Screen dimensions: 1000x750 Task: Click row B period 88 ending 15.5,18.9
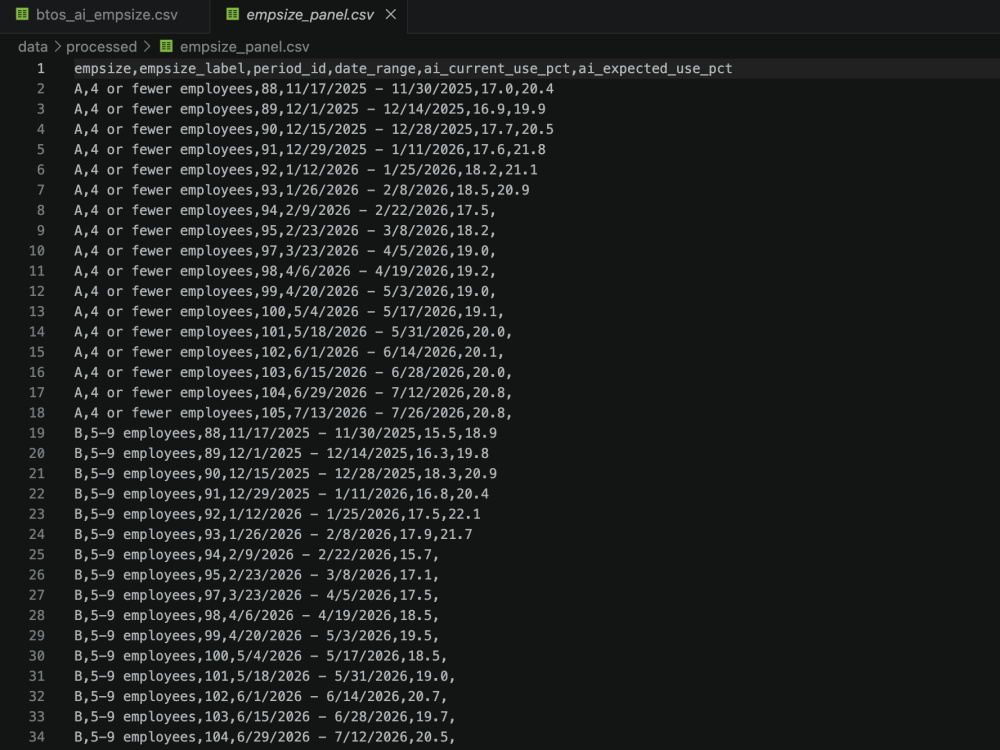[285, 433]
